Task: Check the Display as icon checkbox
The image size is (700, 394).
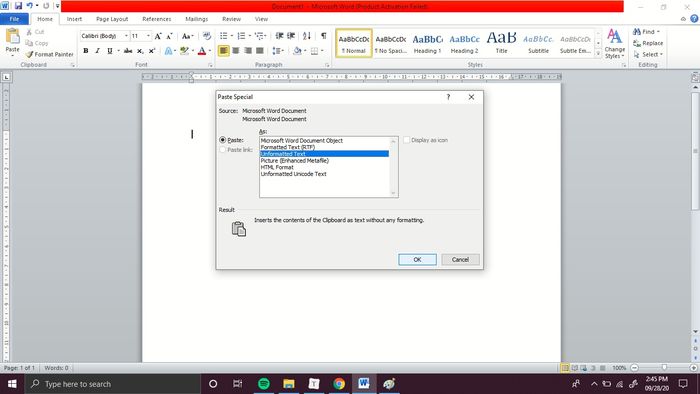Action: pos(406,140)
